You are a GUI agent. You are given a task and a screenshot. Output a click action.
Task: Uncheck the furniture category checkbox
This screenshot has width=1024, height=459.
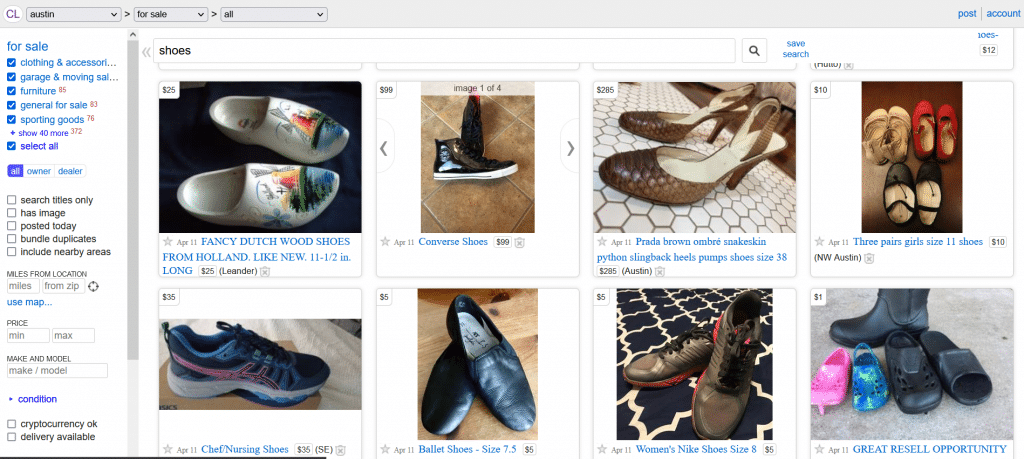pos(12,91)
